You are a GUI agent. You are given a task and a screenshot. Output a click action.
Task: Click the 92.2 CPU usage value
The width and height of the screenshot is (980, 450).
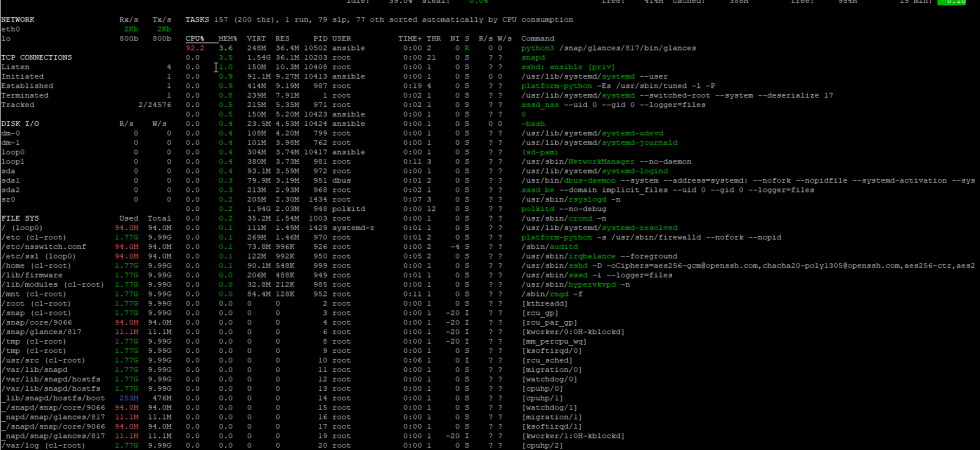point(195,48)
